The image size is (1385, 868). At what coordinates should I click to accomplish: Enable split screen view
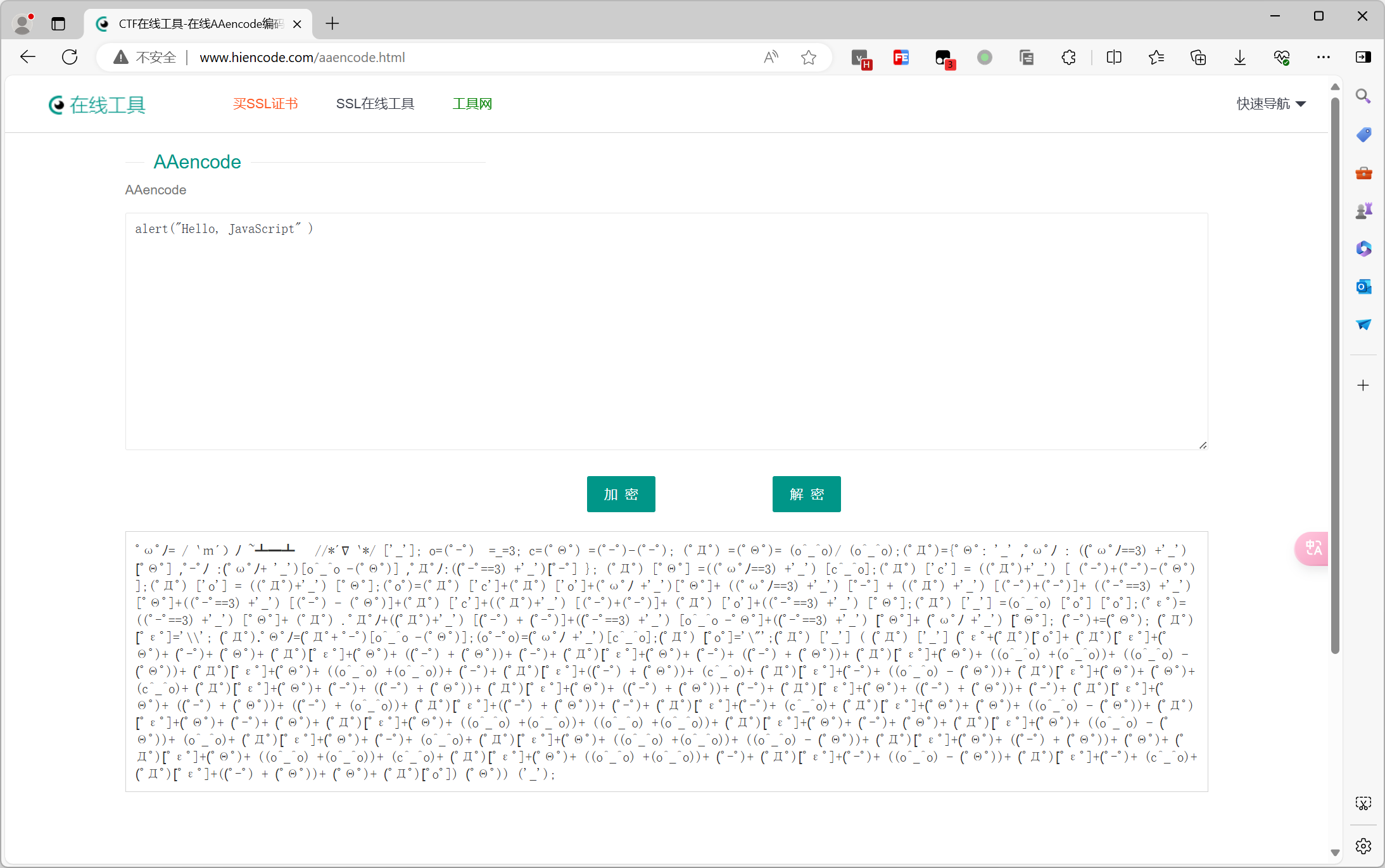[1114, 57]
